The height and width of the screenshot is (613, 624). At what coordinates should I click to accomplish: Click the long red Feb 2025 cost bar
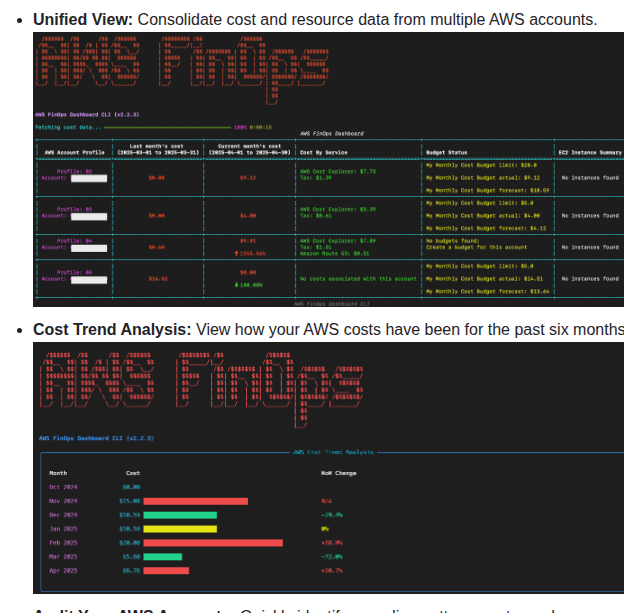click(x=213, y=543)
